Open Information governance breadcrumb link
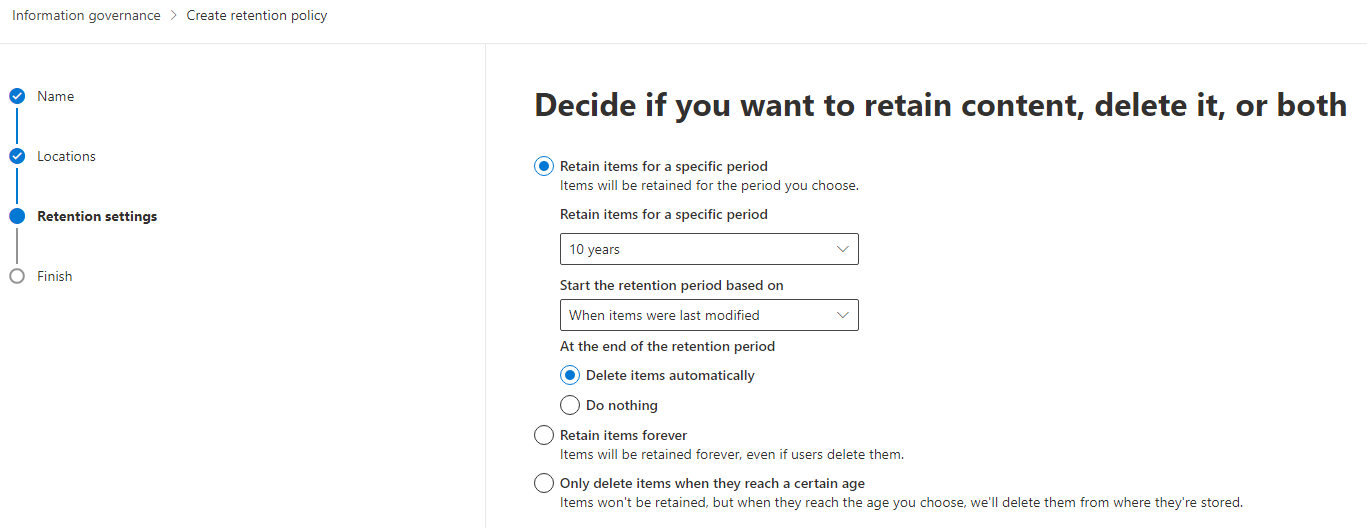This screenshot has width=1367, height=528. pyautogui.click(x=86, y=16)
